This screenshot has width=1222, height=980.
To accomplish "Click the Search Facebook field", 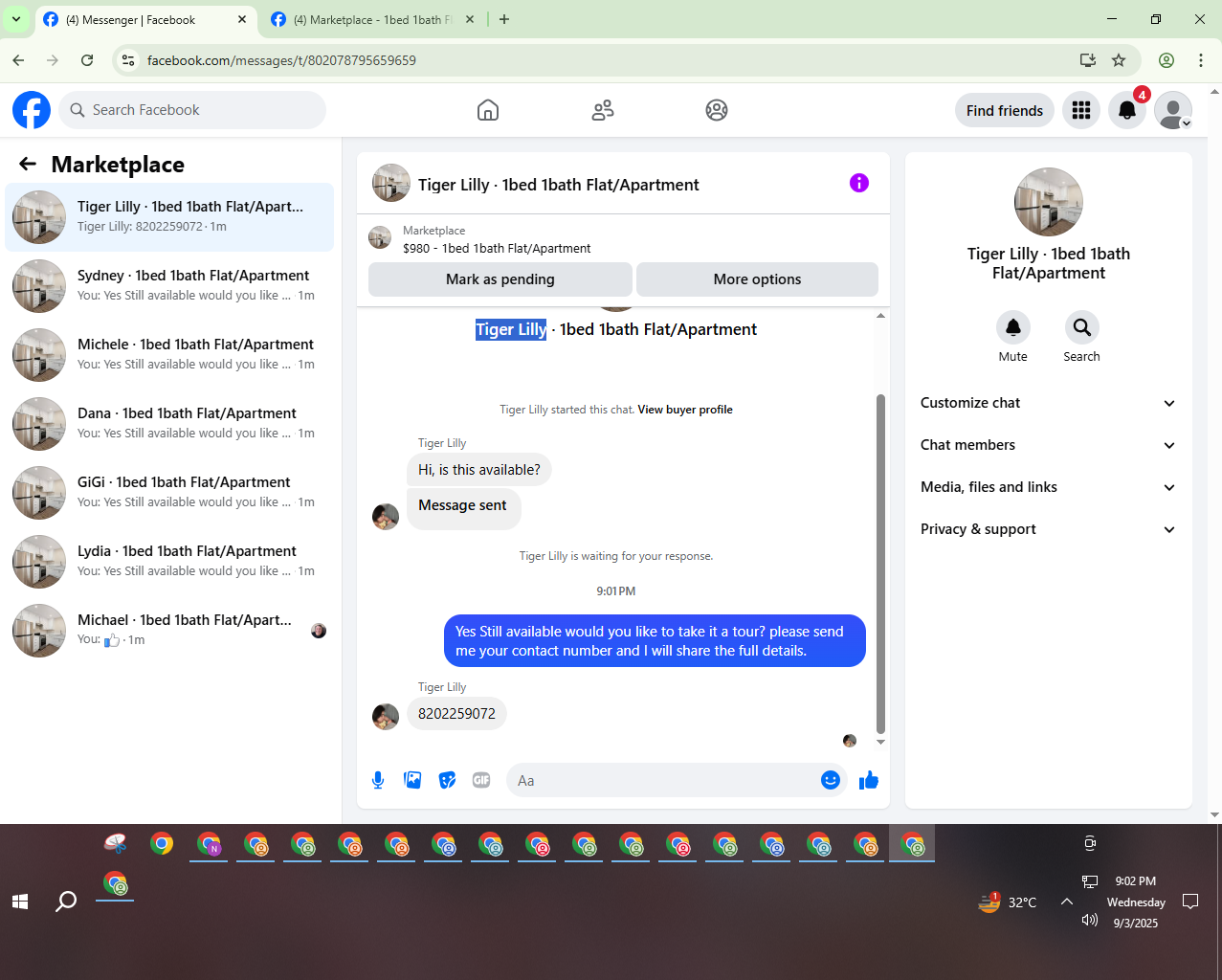I will (192, 110).
